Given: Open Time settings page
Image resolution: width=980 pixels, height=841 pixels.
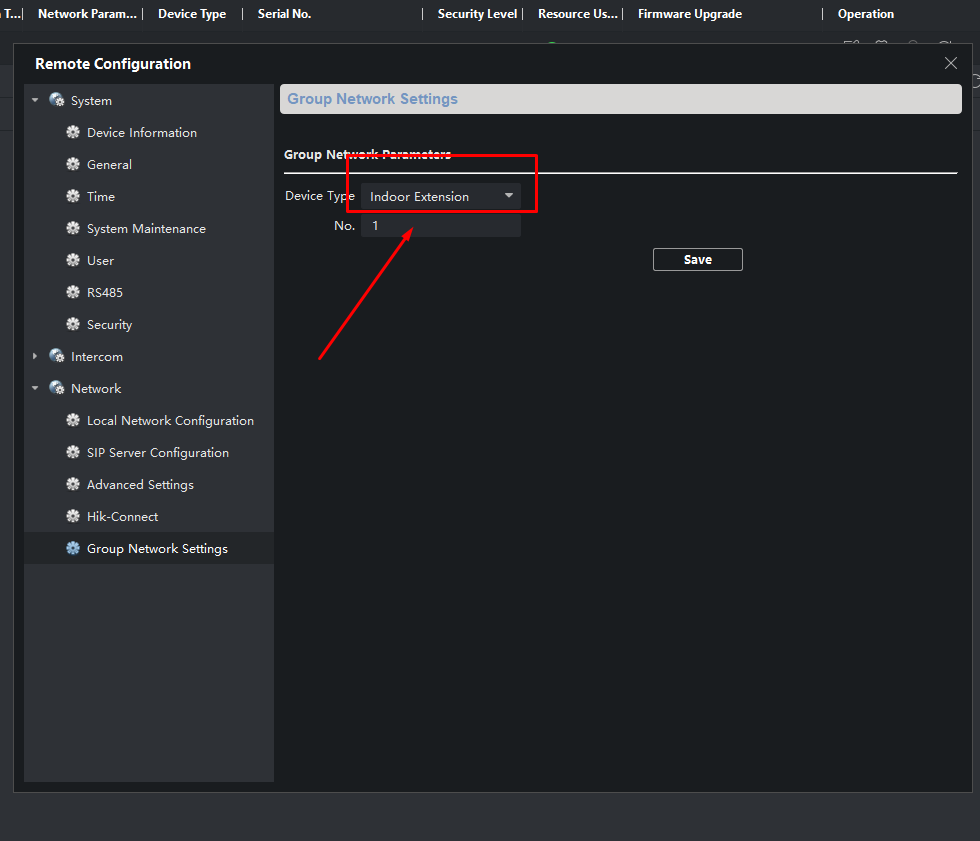Looking at the screenshot, I should [x=101, y=196].
